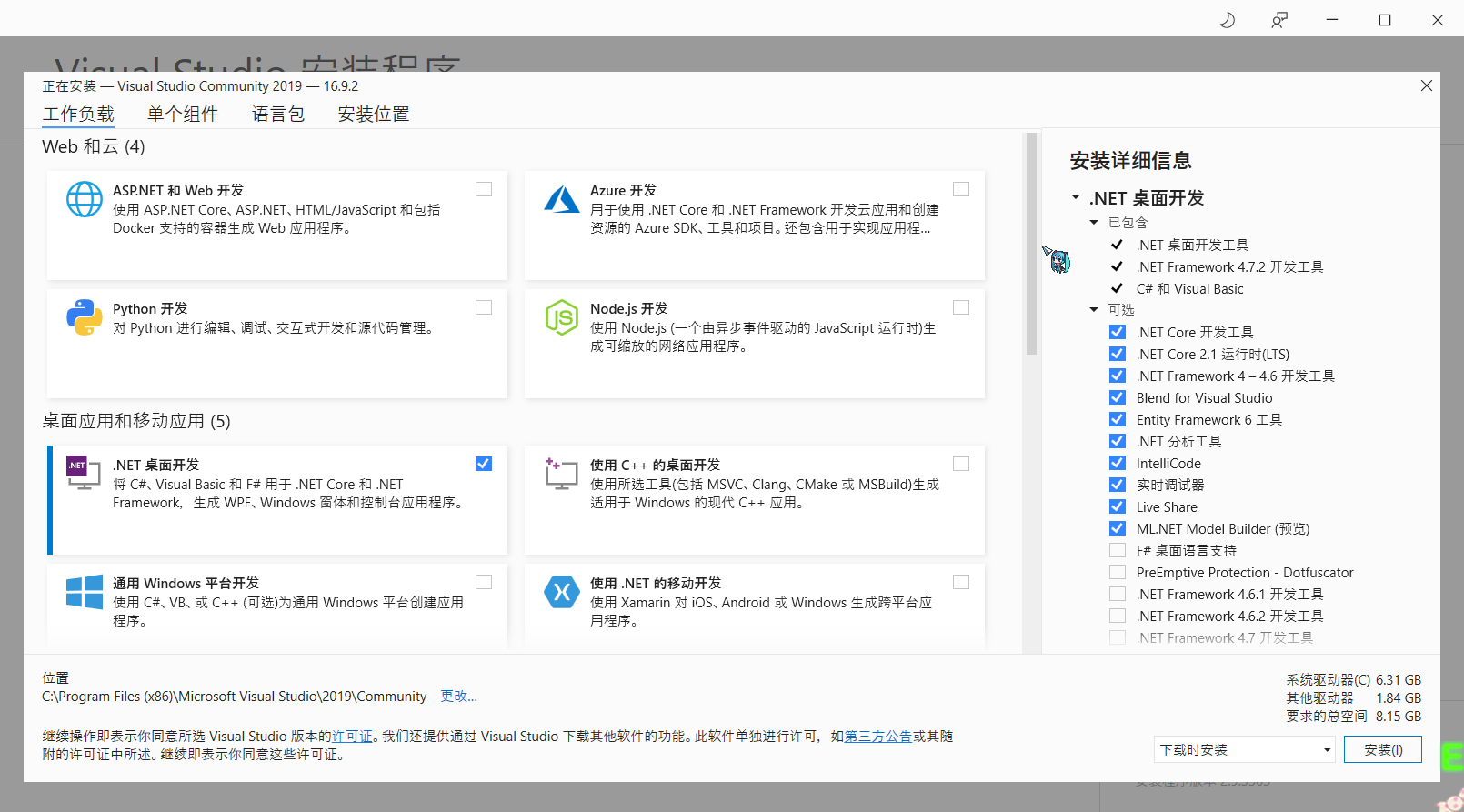Collapse the 已包含 section
The image size is (1464, 812).
[x=1094, y=222]
